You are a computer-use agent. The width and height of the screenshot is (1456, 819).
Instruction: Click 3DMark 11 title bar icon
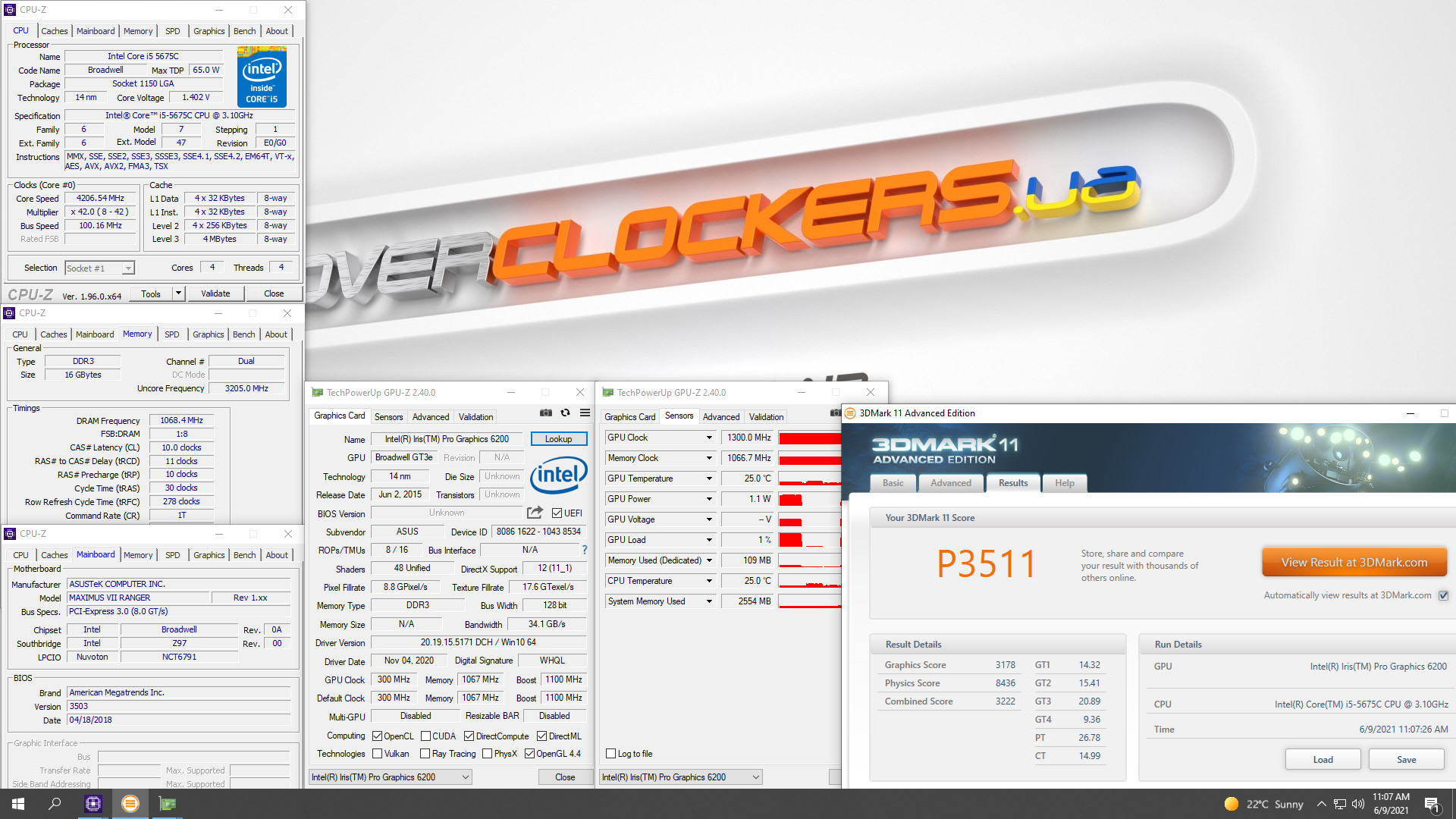tap(850, 413)
